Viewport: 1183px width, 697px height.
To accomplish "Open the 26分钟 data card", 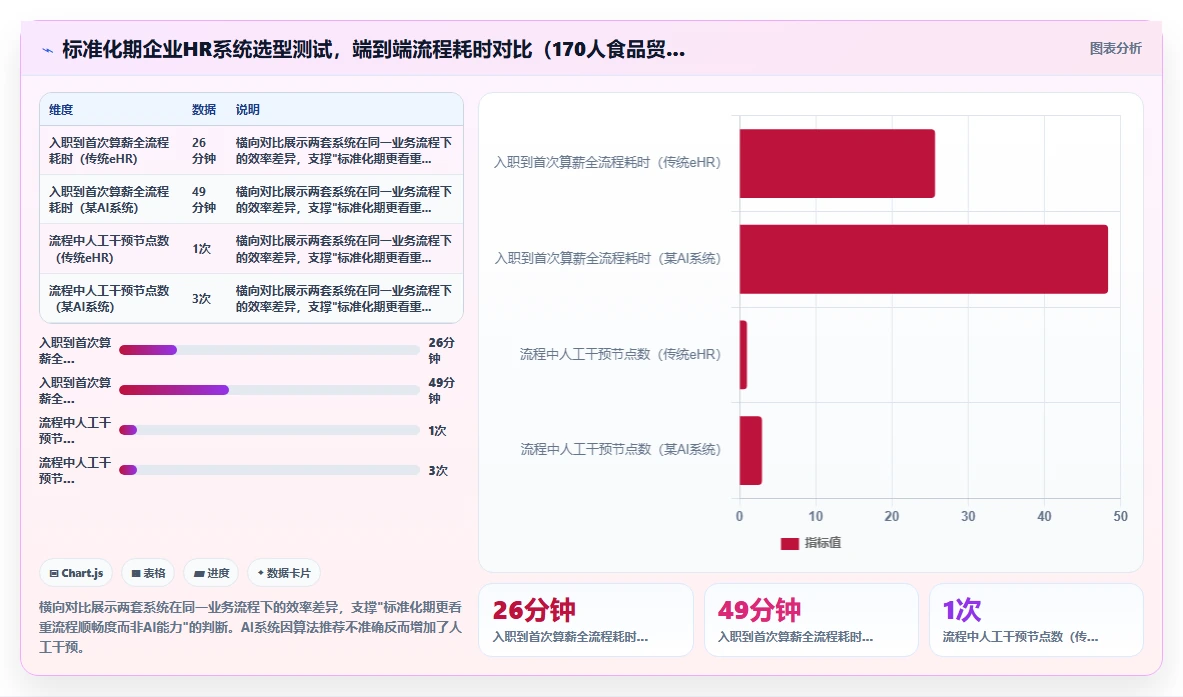I will [585, 620].
